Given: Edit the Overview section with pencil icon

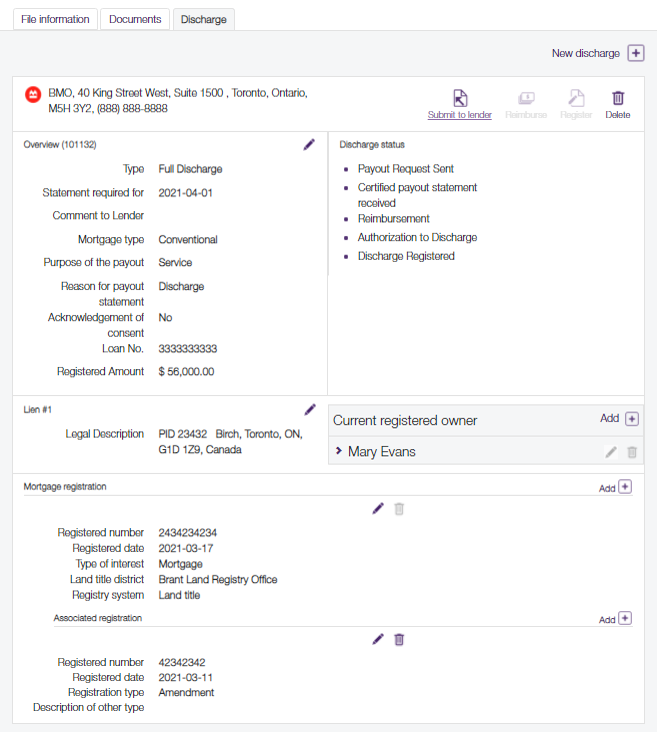Looking at the screenshot, I should click(309, 145).
